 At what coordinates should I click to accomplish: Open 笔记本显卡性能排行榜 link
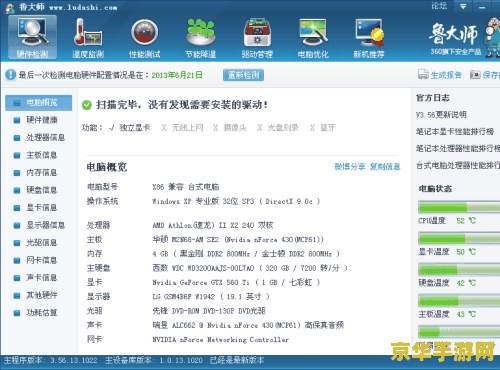[455, 131]
